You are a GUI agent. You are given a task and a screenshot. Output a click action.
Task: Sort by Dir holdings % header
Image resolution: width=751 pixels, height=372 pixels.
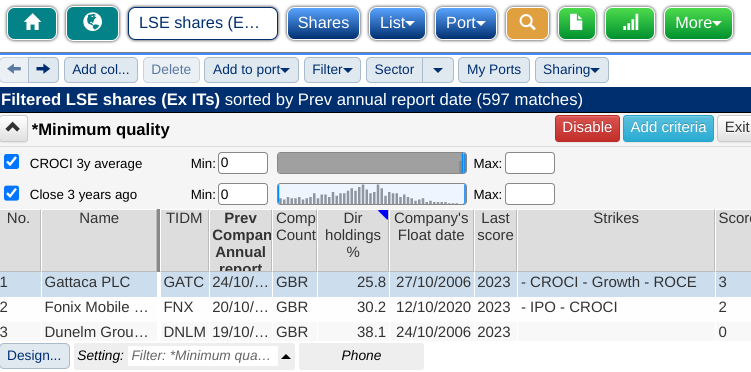(x=353, y=240)
